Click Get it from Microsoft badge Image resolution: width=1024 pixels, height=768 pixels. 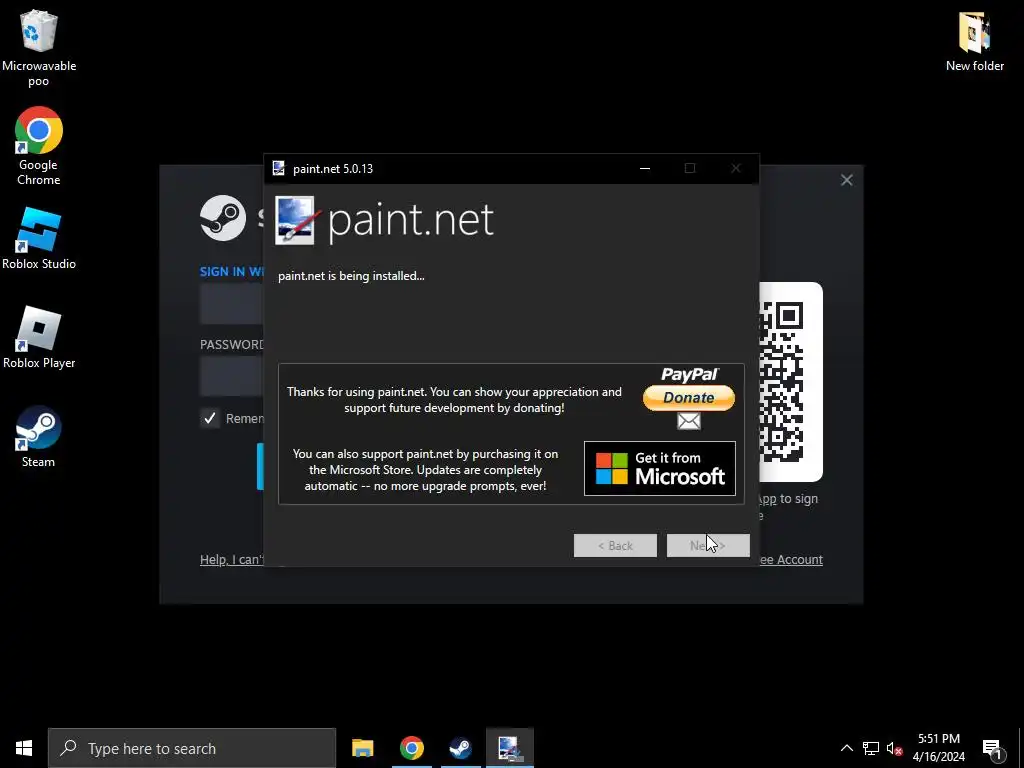point(660,468)
